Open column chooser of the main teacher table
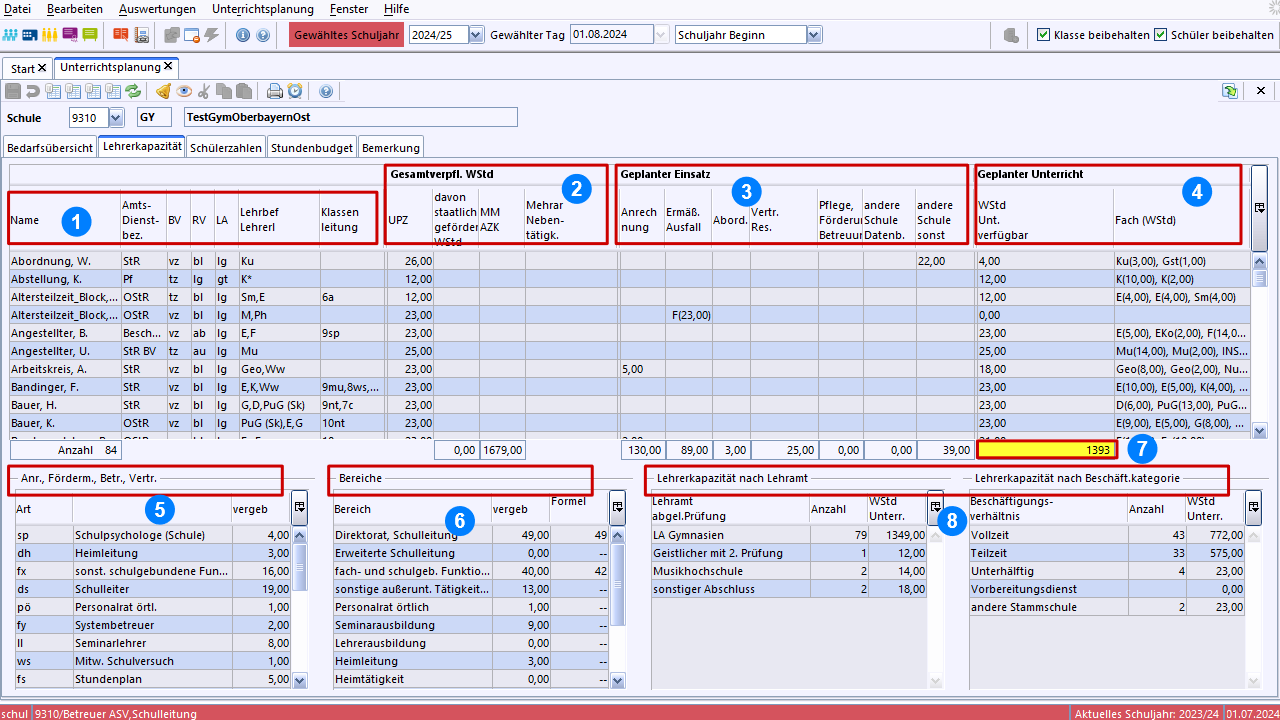The height and width of the screenshot is (720, 1280). click(1260, 208)
